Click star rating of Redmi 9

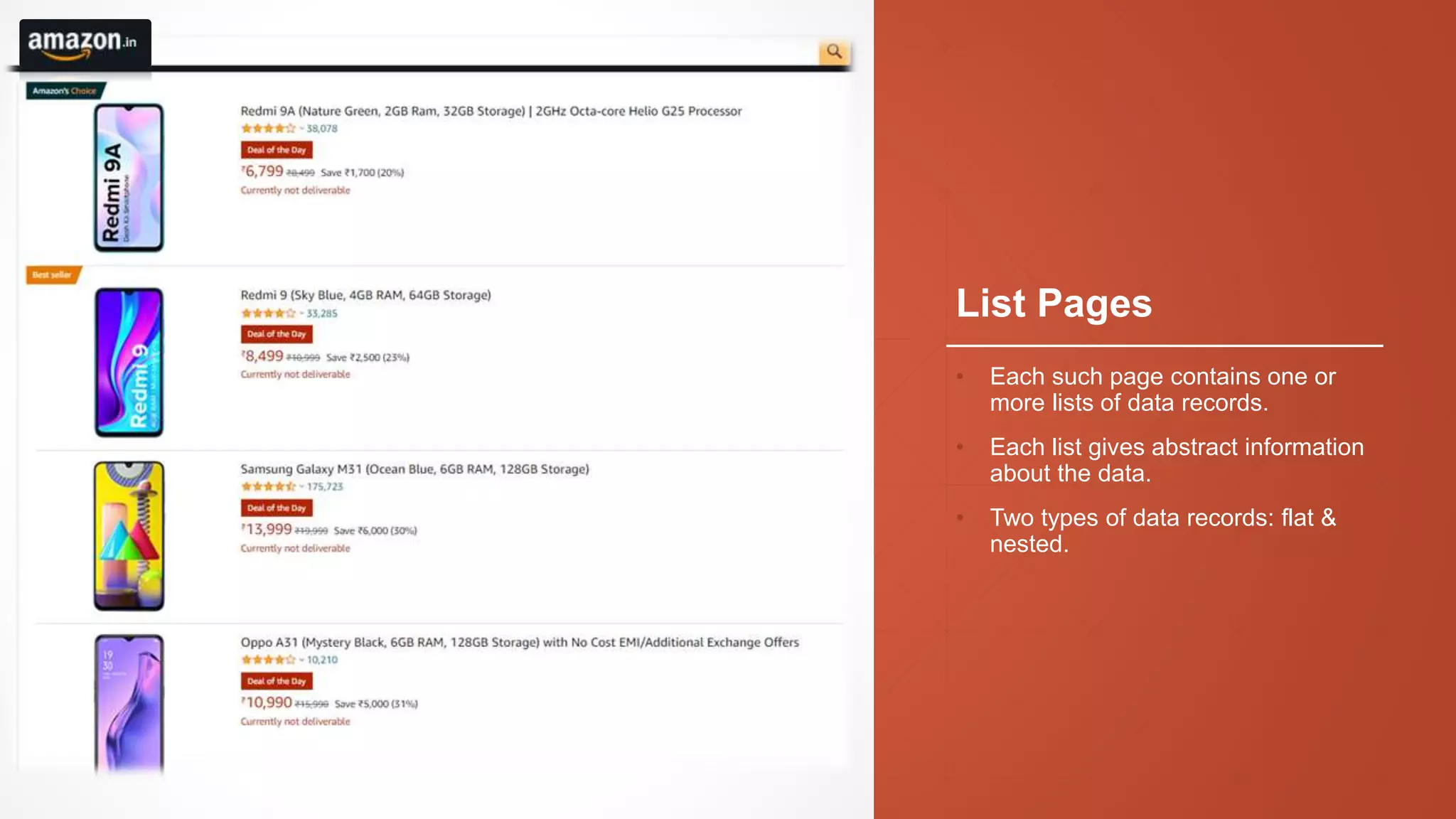click(268, 314)
